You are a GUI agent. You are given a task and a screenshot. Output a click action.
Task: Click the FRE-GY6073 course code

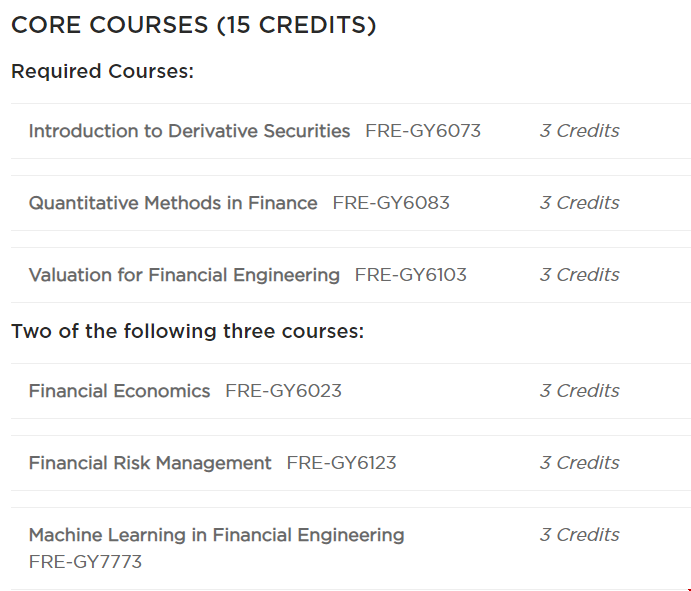click(x=423, y=131)
